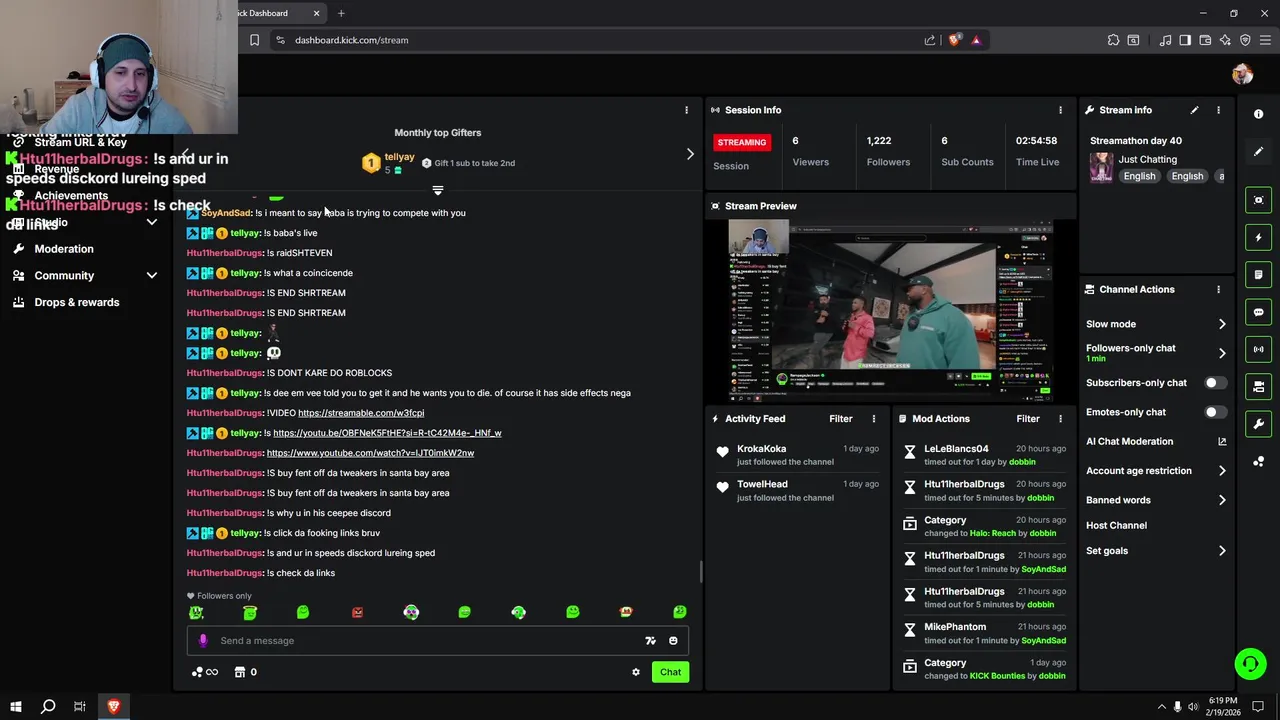Open chat panel three-dot menu
The image size is (1280, 720).
(x=686, y=110)
